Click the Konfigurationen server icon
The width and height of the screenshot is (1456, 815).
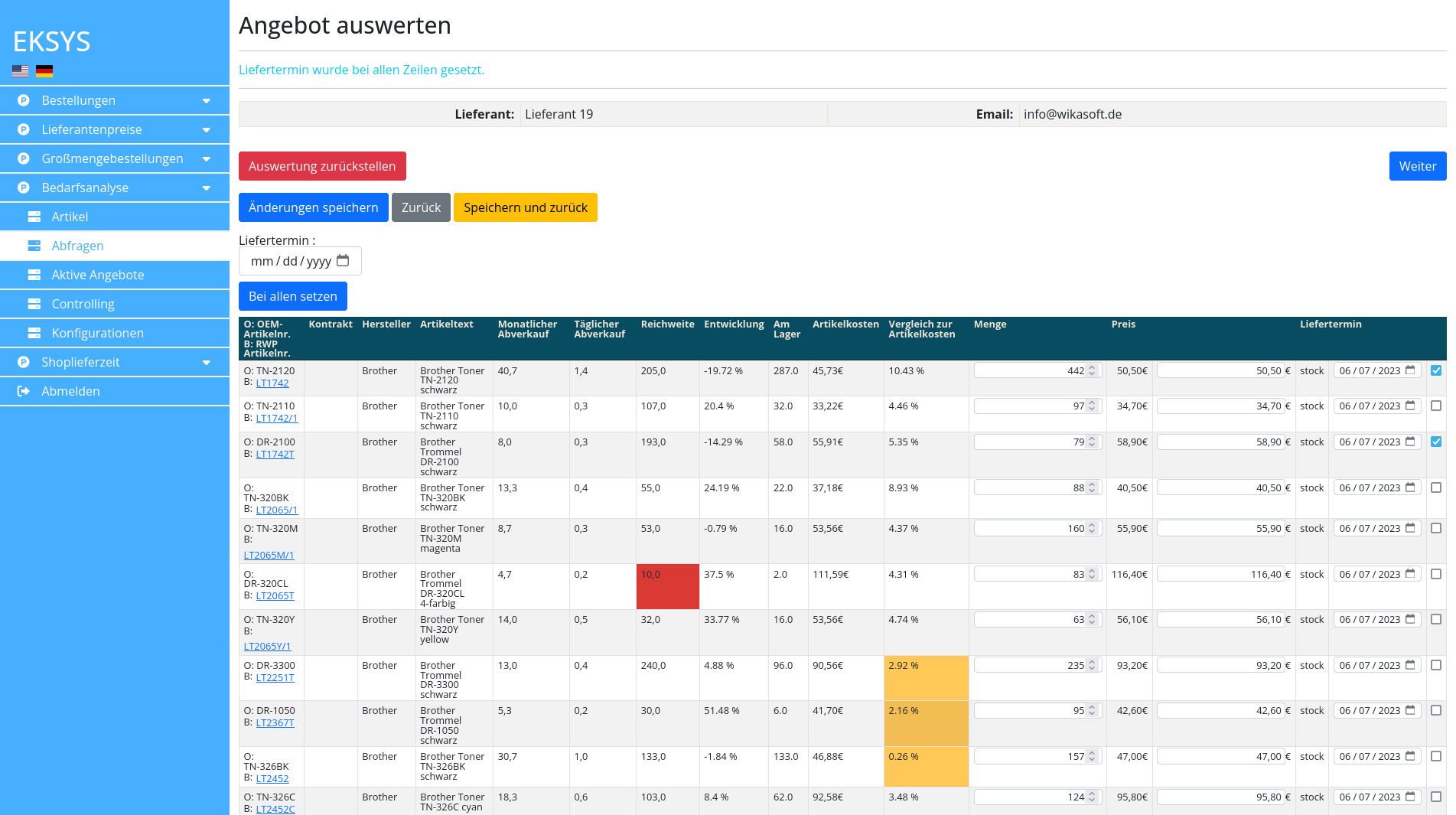point(34,333)
